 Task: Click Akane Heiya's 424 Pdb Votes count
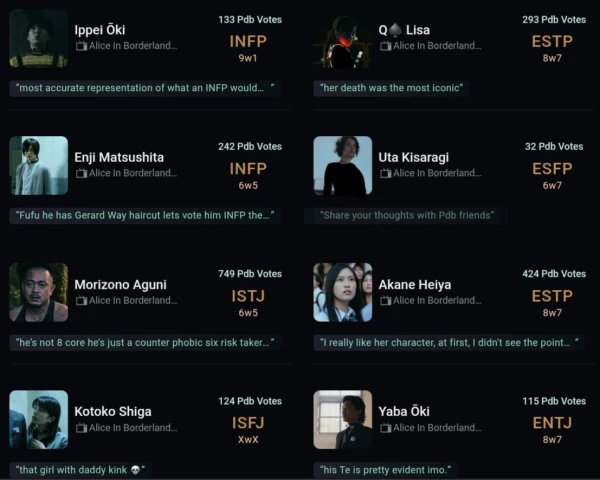553,273
